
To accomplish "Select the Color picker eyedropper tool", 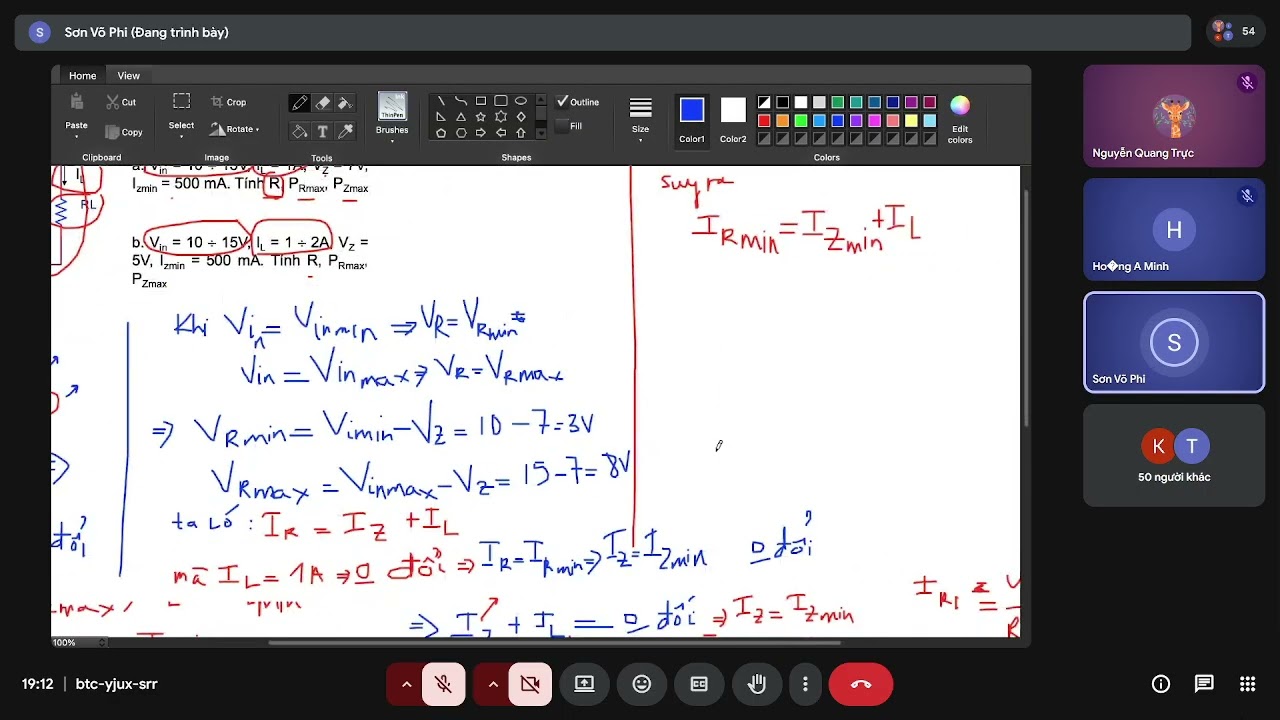I will [x=345, y=131].
